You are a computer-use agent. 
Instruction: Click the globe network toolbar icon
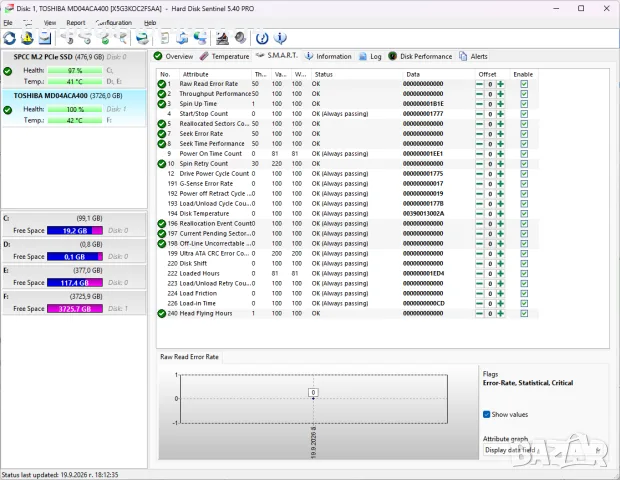point(200,38)
